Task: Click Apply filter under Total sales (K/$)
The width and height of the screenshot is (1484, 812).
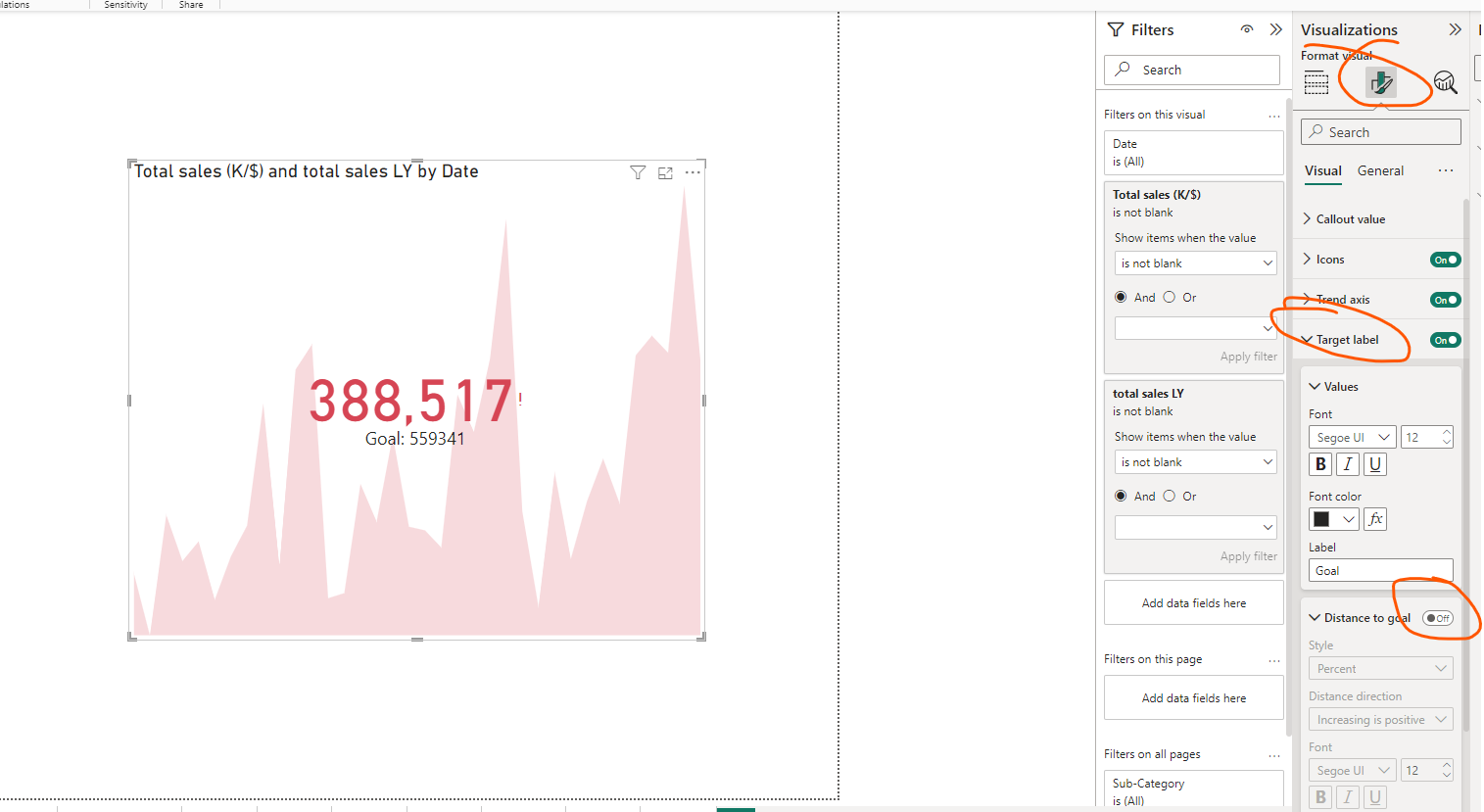Action: click(x=1248, y=357)
